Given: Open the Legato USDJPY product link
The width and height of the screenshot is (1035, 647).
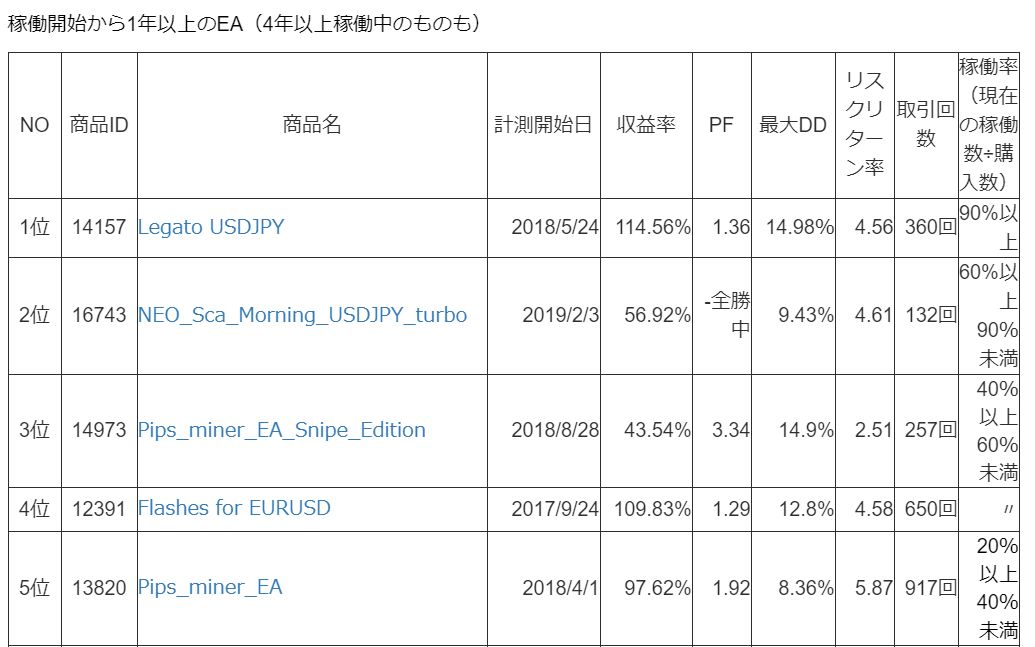Looking at the screenshot, I should point(211,227).
